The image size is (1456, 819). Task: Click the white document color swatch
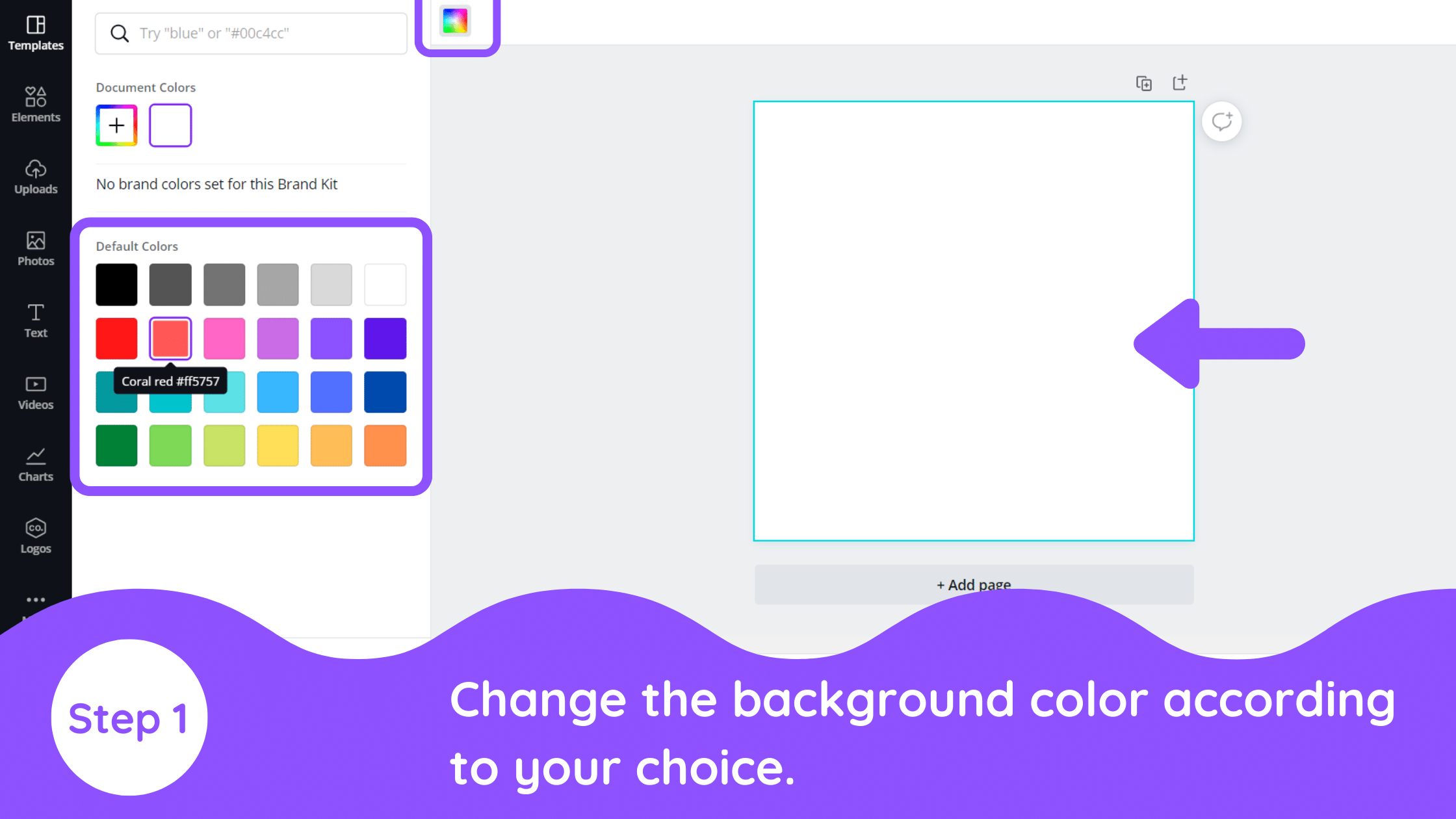pos(170,125)
